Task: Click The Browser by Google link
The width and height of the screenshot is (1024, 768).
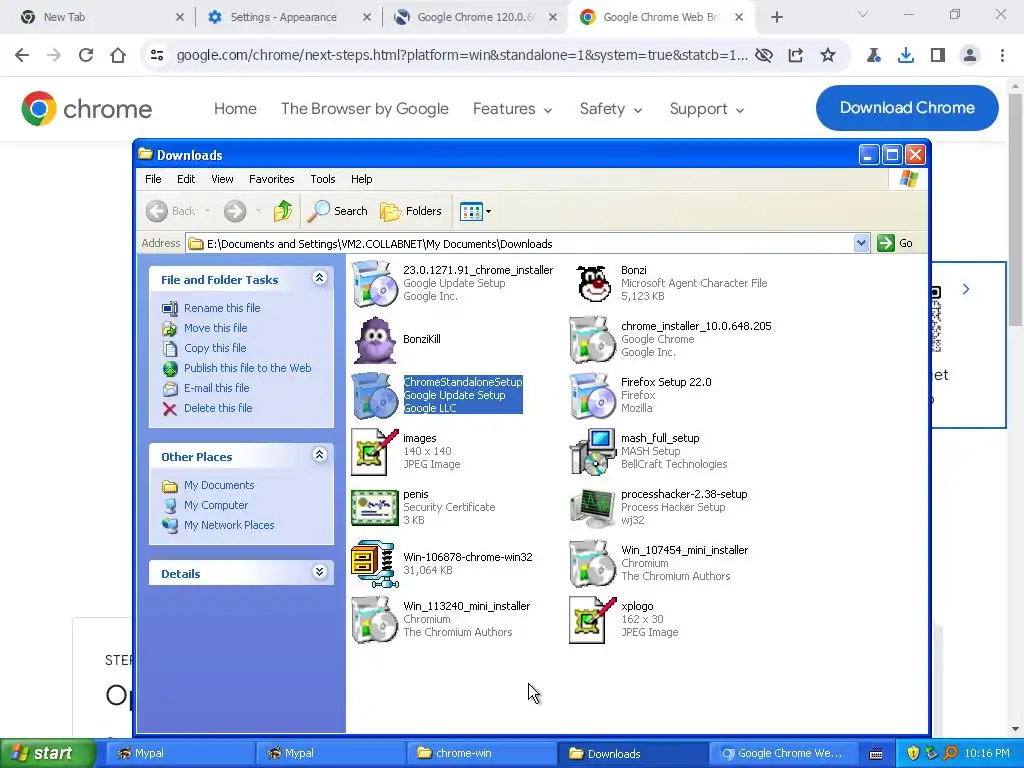Action: pos(364,109)
